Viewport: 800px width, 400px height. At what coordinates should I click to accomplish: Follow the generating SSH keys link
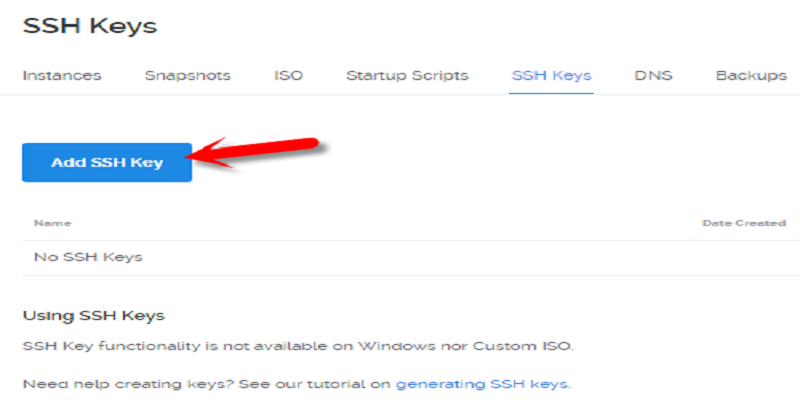pos(481,384)
